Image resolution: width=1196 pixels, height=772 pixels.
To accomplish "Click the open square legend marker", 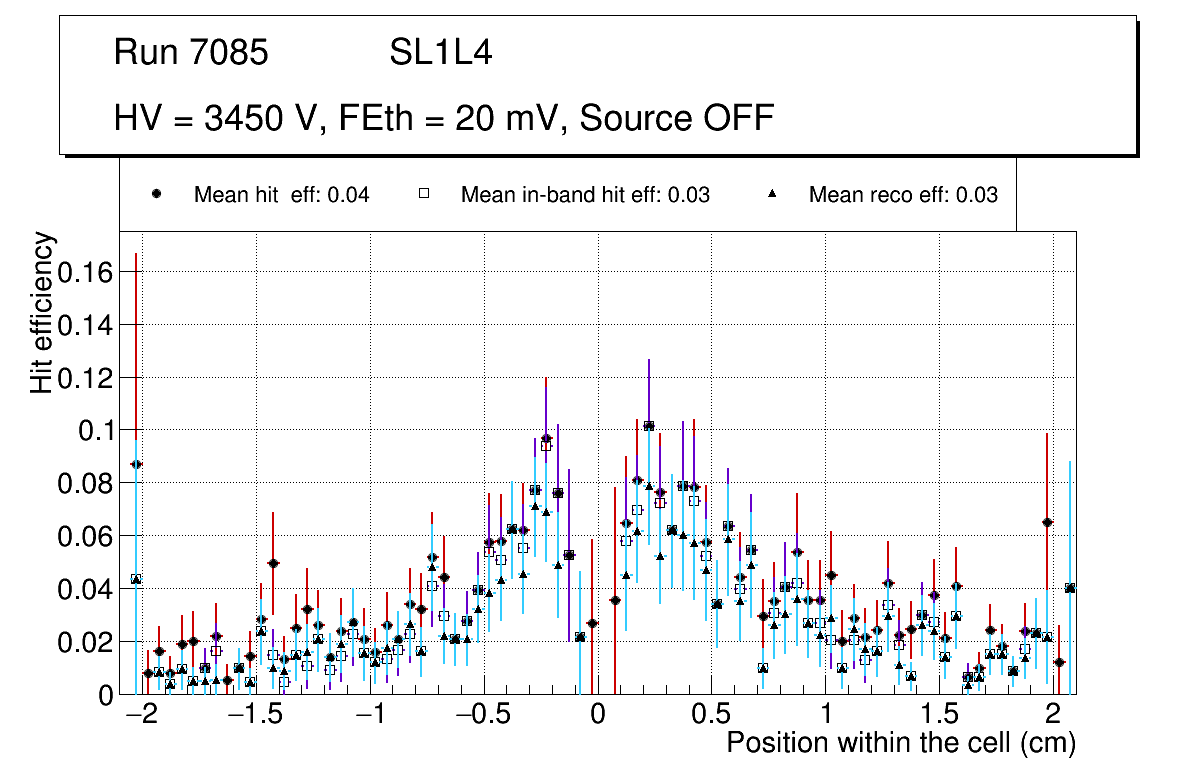I will [422, 195].
